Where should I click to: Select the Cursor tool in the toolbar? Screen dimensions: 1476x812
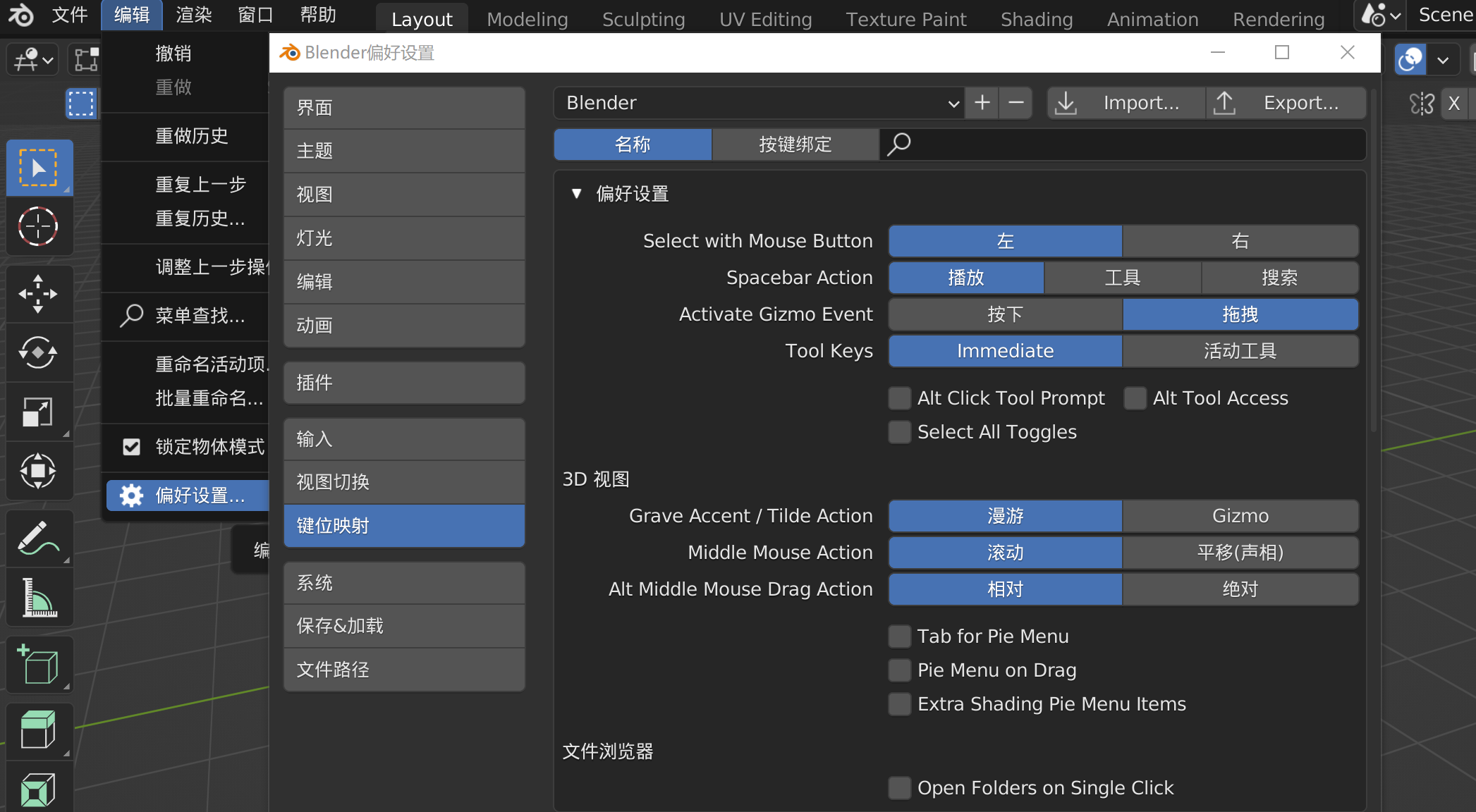38,227
